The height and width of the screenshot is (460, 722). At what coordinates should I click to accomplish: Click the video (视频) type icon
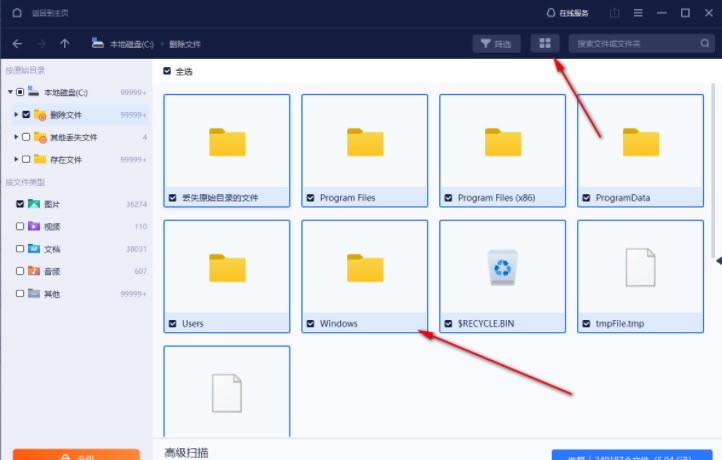(34, 226)
